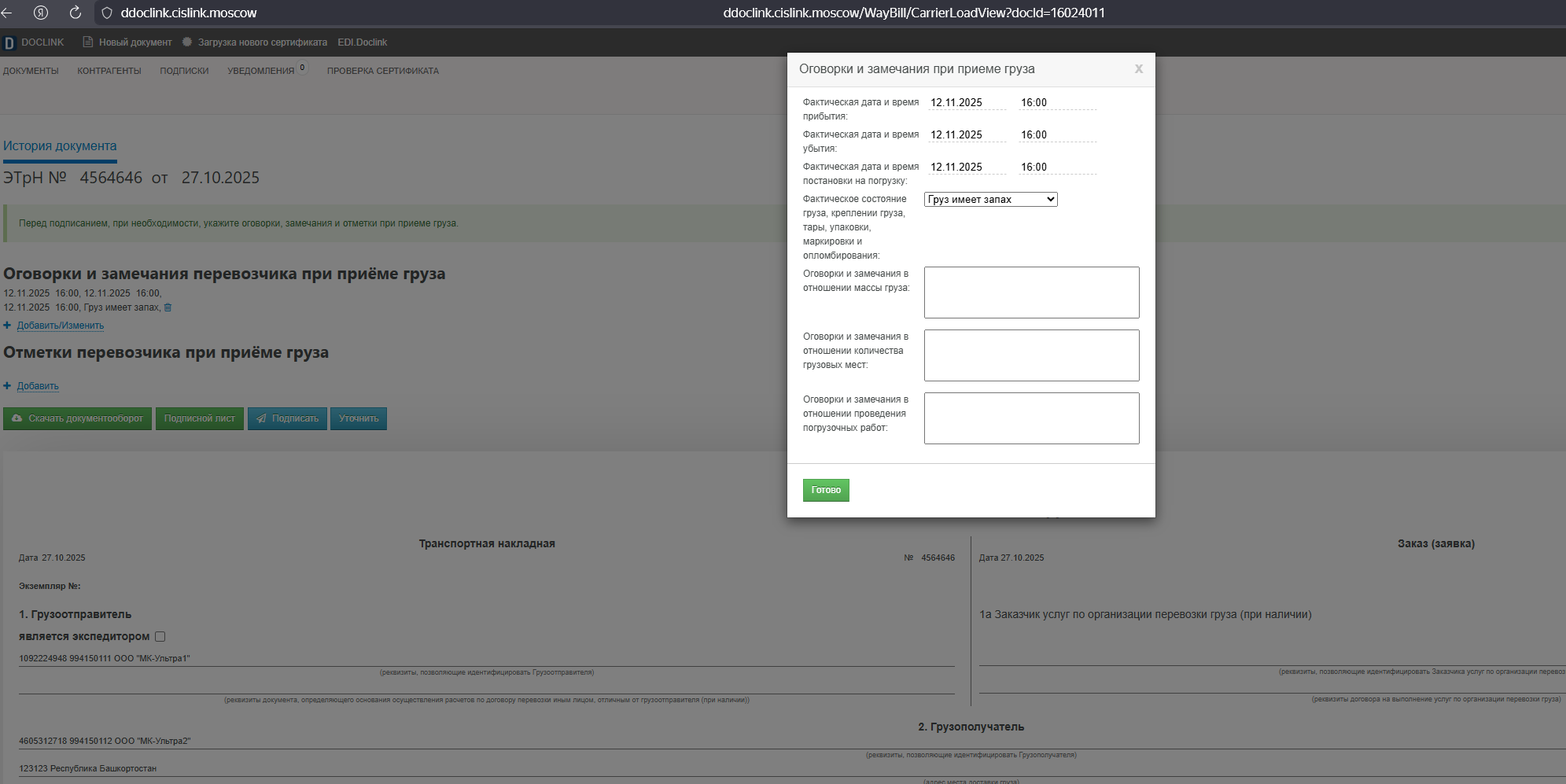Viewport: 1566px width, 784px height.
Task: Click the "Транспортная накладная" heading
Action: (x=487, y=544)
